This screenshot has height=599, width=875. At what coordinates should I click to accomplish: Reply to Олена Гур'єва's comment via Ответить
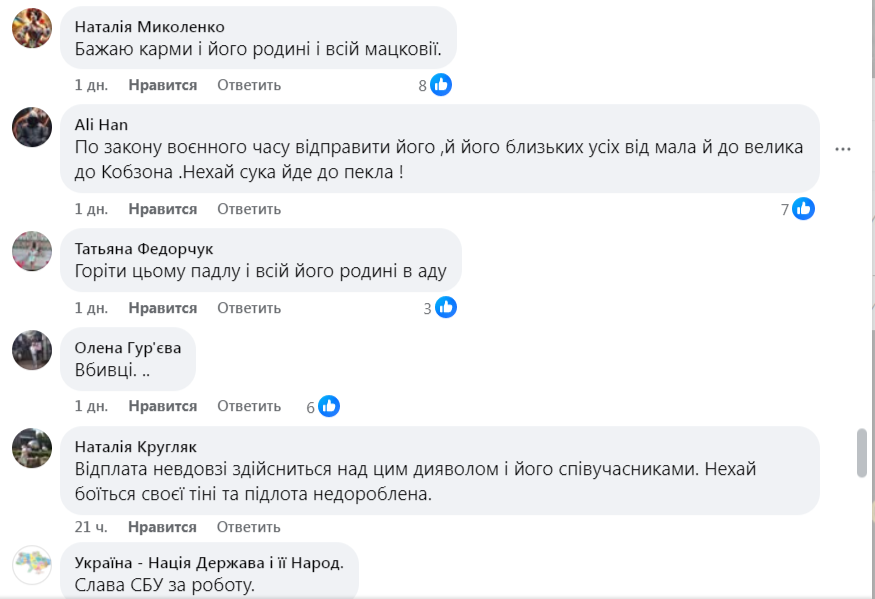(x=249, y=406)
